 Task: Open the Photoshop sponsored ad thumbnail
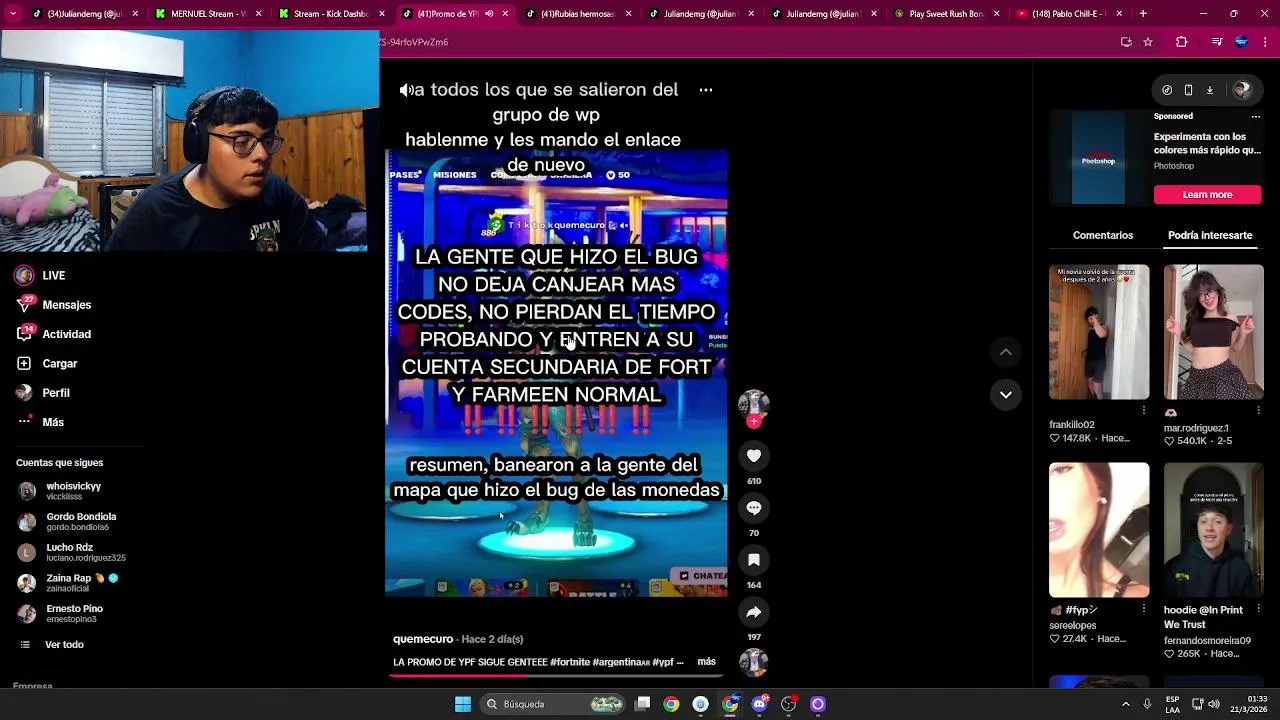pos(1098,158)
